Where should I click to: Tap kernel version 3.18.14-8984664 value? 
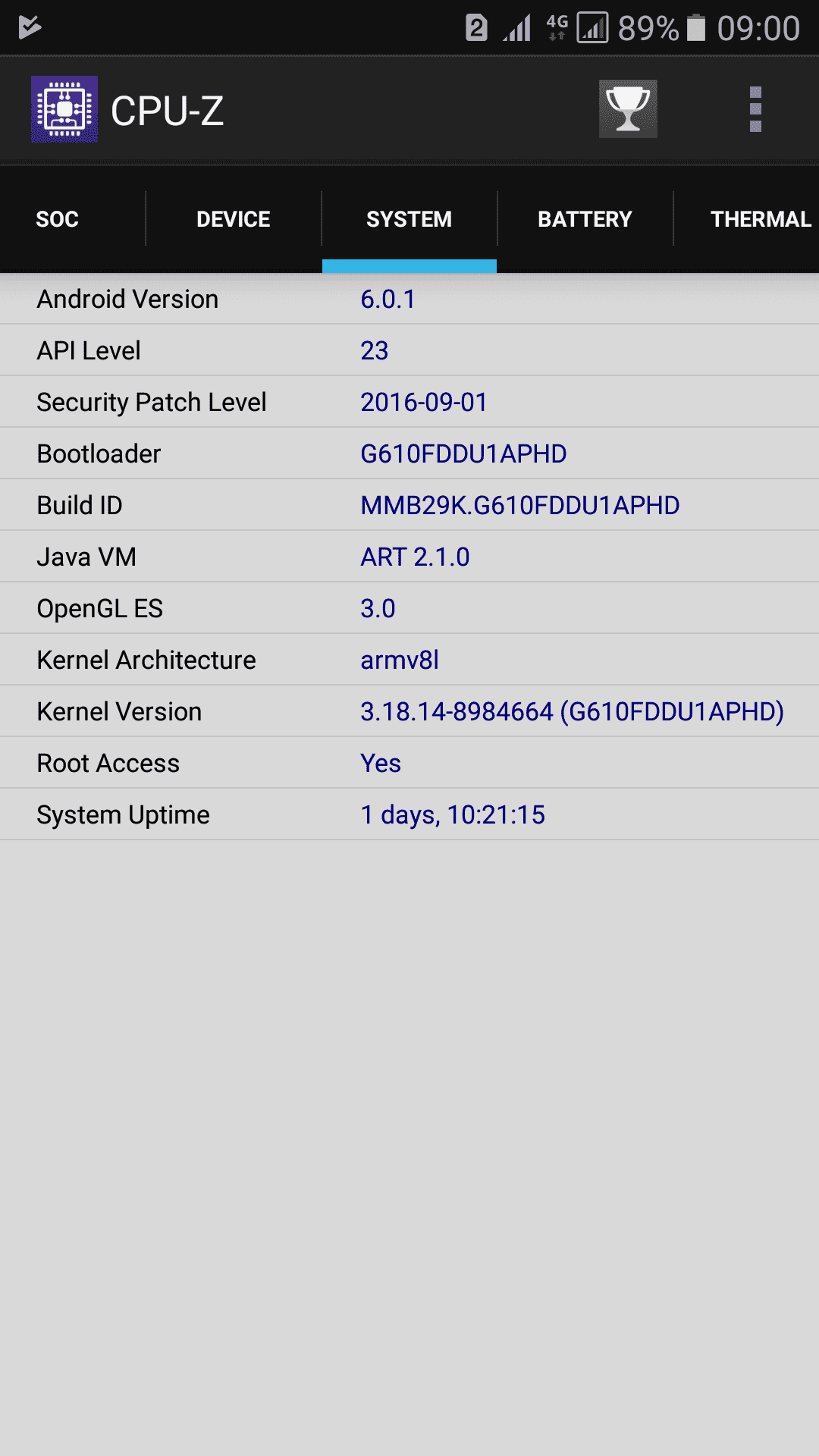[573, 711]
